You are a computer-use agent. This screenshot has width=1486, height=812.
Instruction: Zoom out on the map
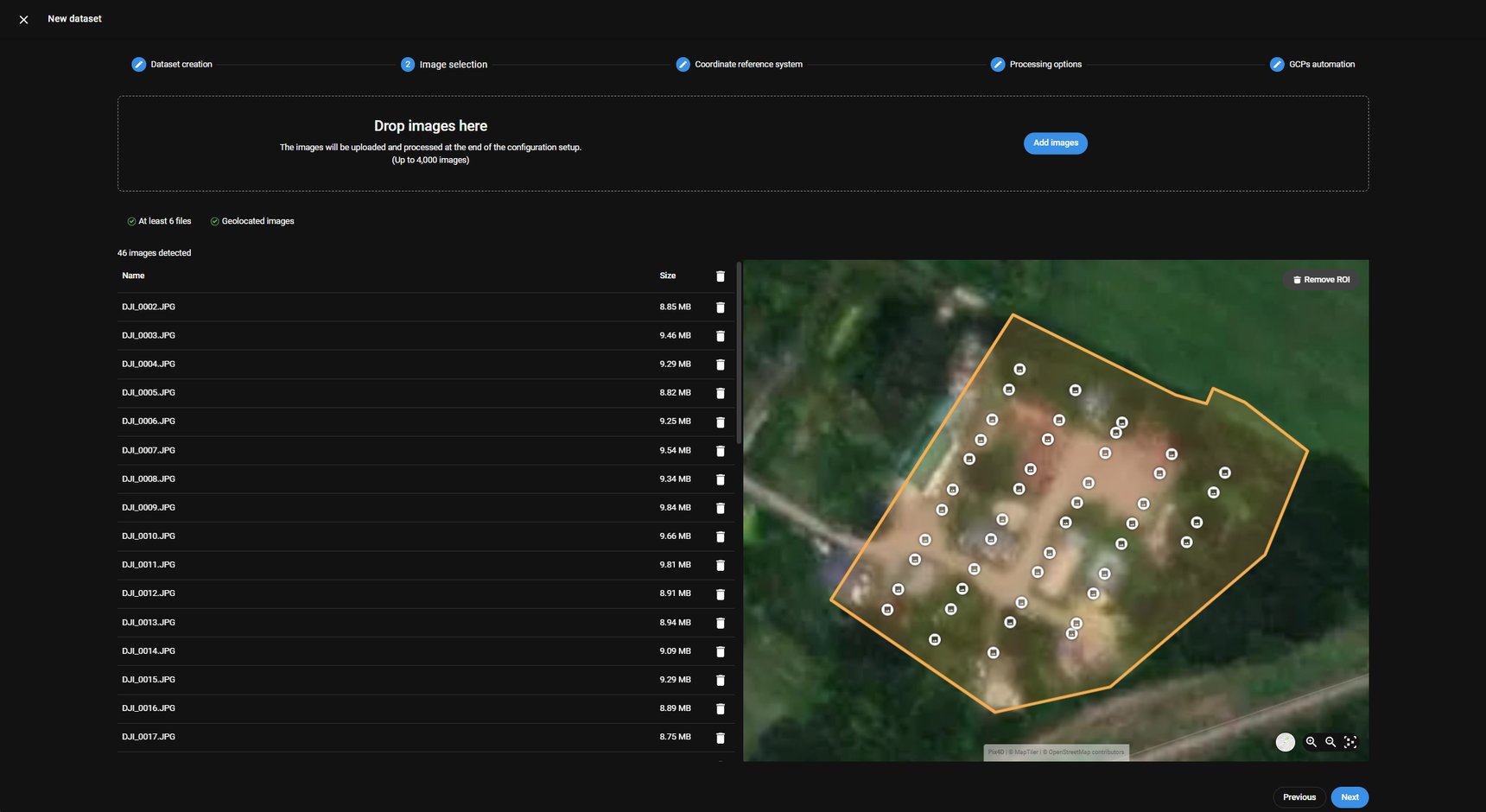pos(1330,742)
